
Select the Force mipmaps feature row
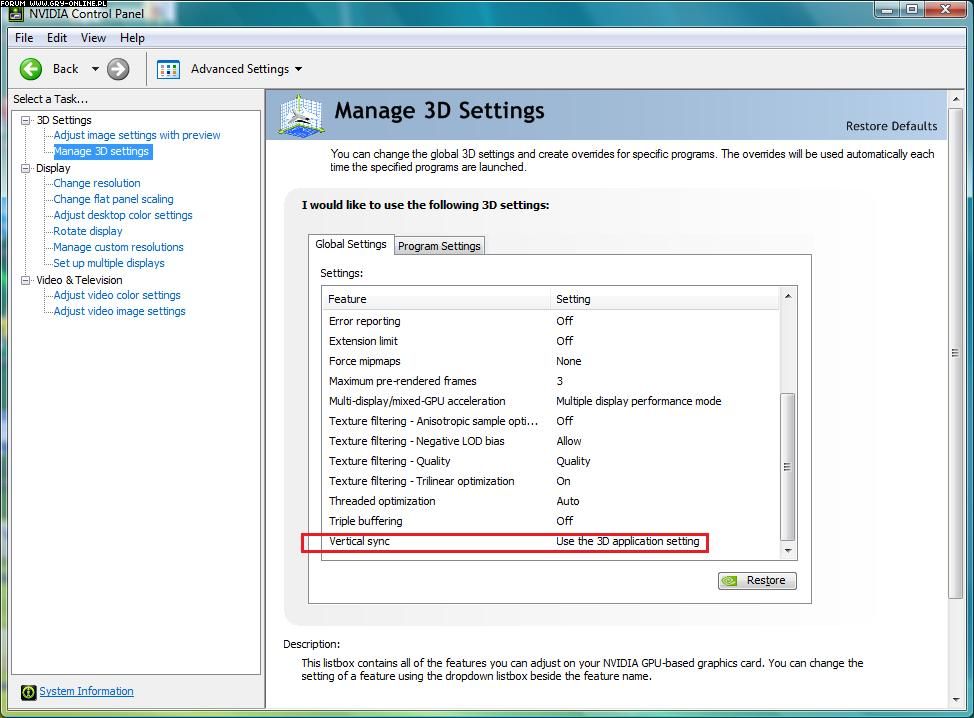551,361
